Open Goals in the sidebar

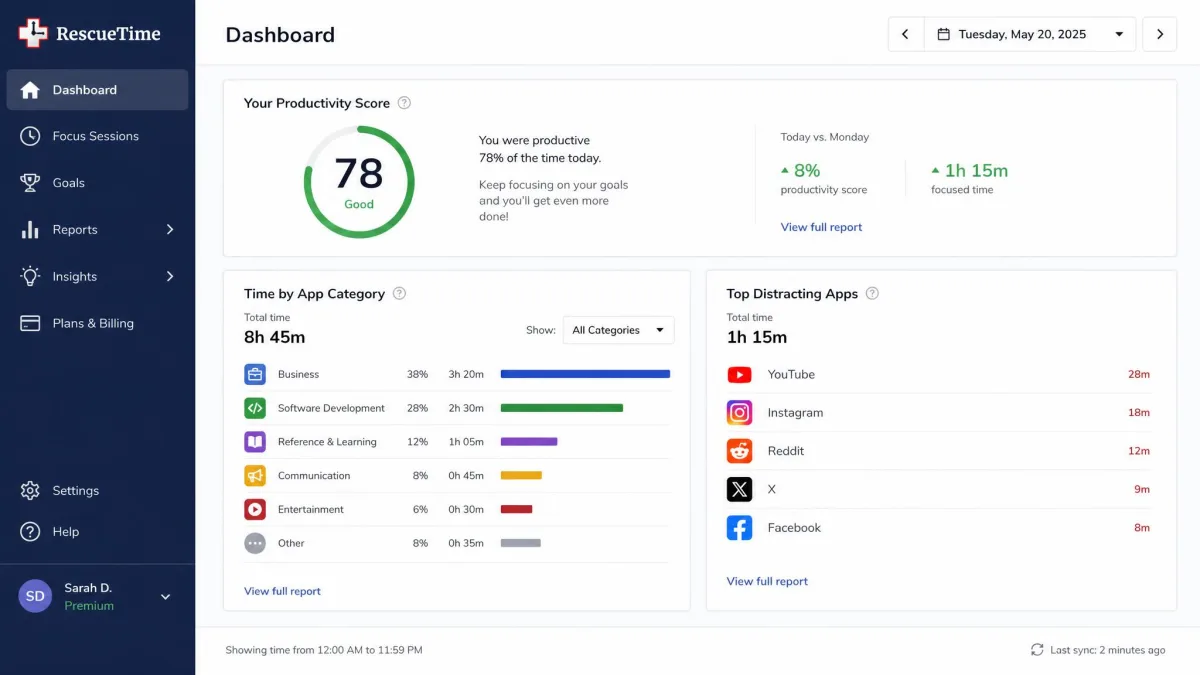[x=97, y=183]
